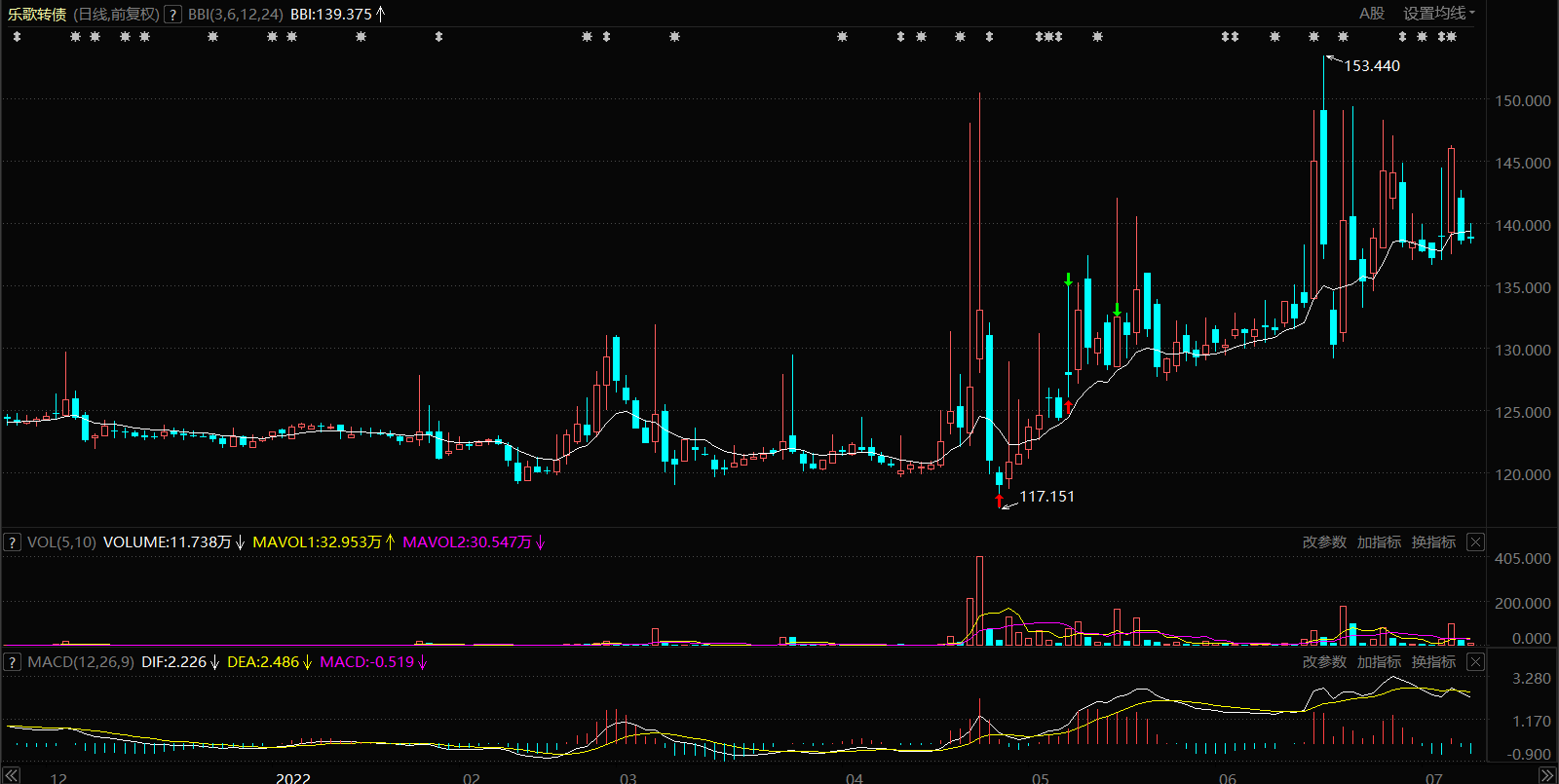Close the VOL indicator panel
This screenshot has height=784, width=1559.
coord(1476,542)
